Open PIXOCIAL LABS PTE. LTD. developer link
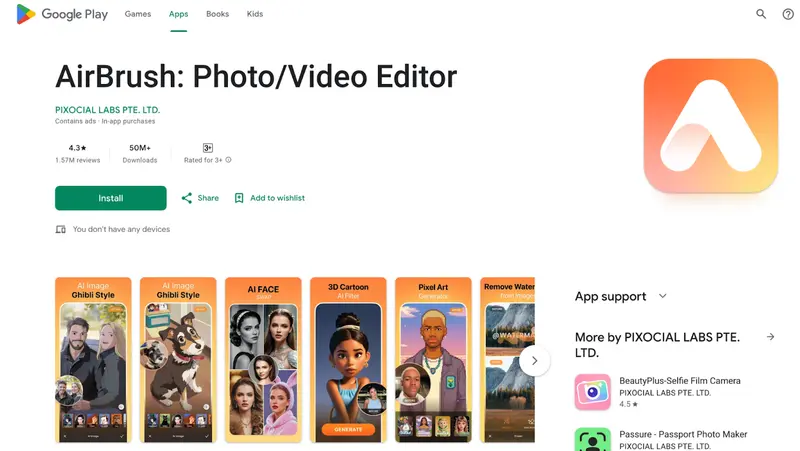This screenshot has width=800, height=451. click(x=108, y=110)
